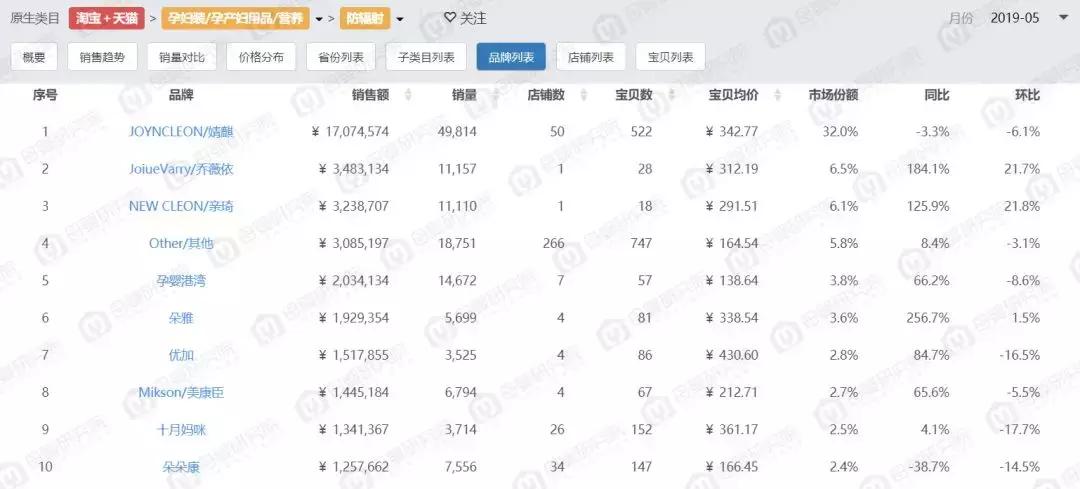Expand the 防辐射 category dropdown arrow
1080x489 pixels.
400,19
